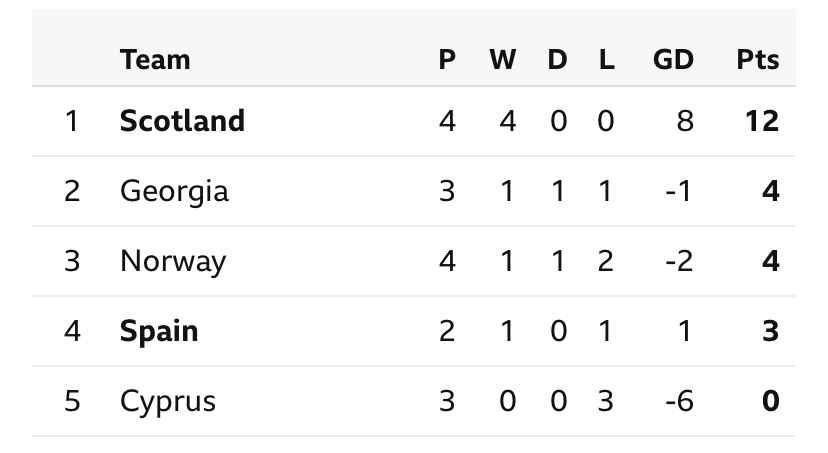This screenshot has width=828, height=453.
Task: Click the P (played) column header
Action: tap(447, 60)
